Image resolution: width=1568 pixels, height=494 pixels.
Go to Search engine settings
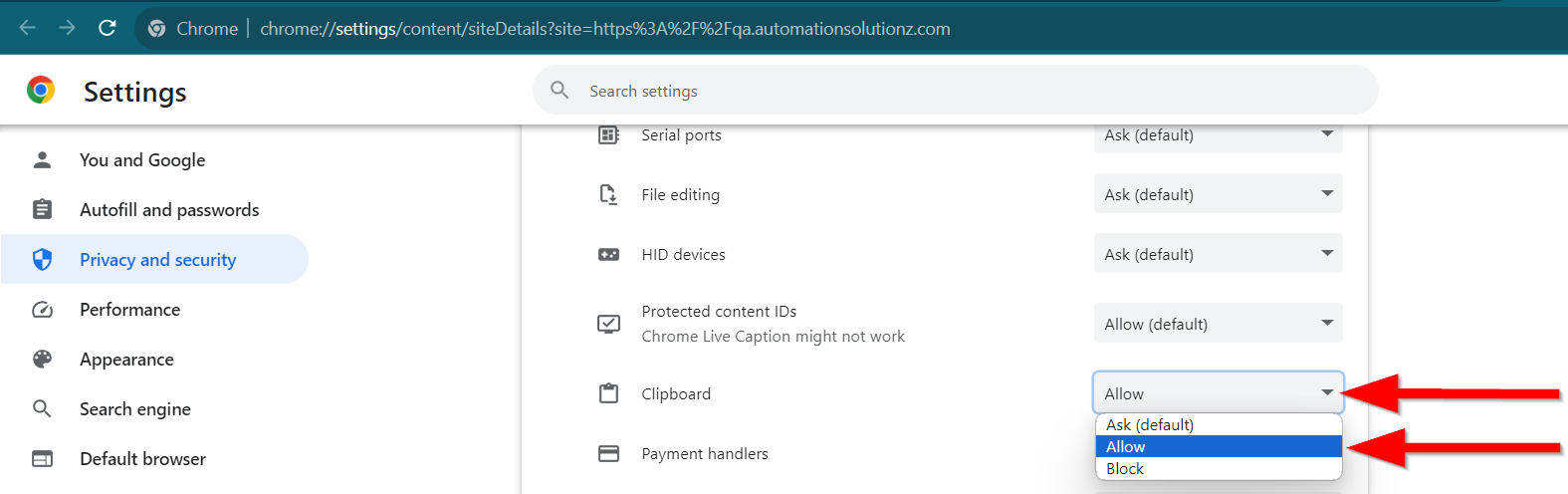pos(135,409)
